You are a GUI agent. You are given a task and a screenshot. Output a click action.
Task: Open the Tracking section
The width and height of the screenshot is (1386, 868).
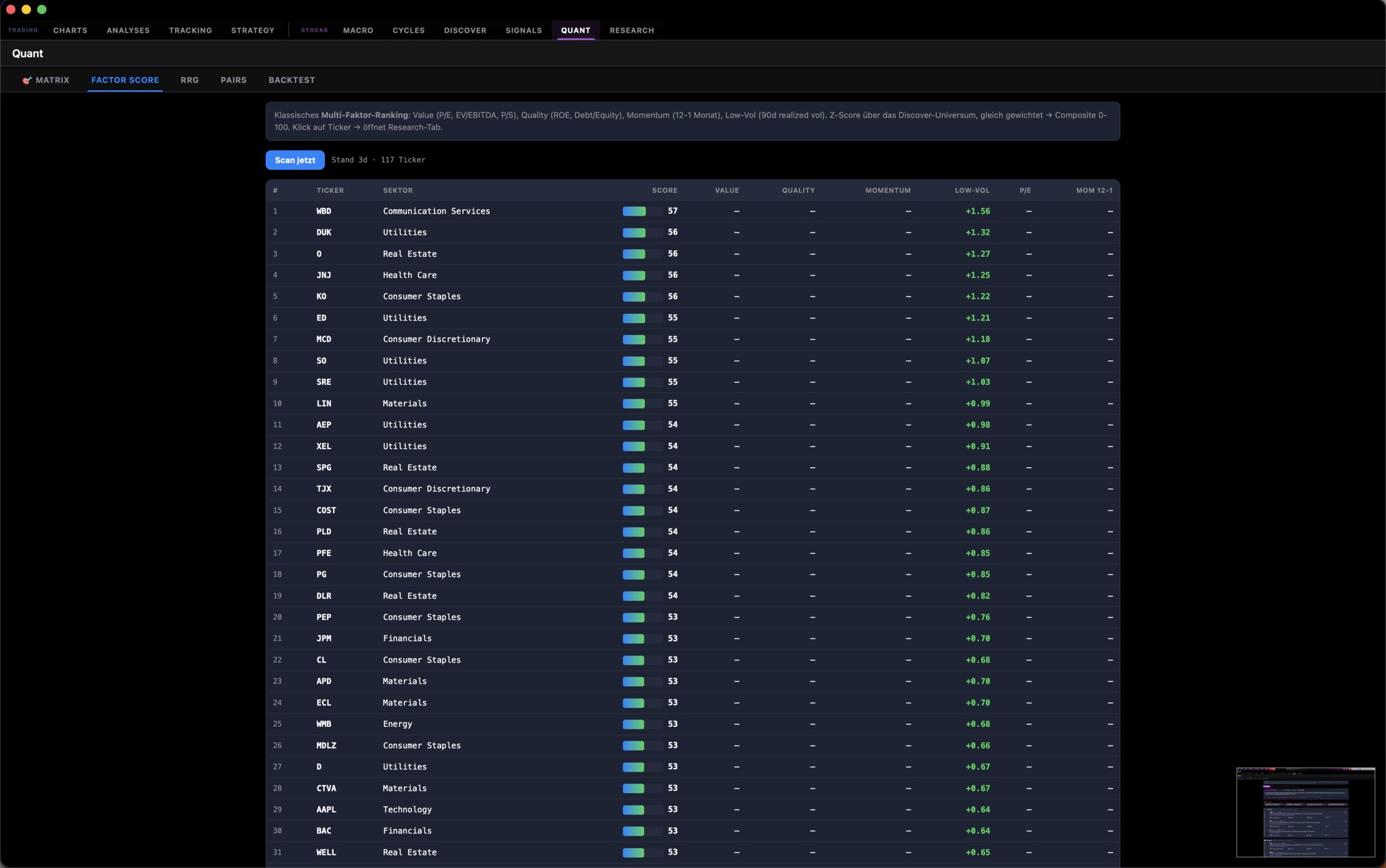click(190, 30)
